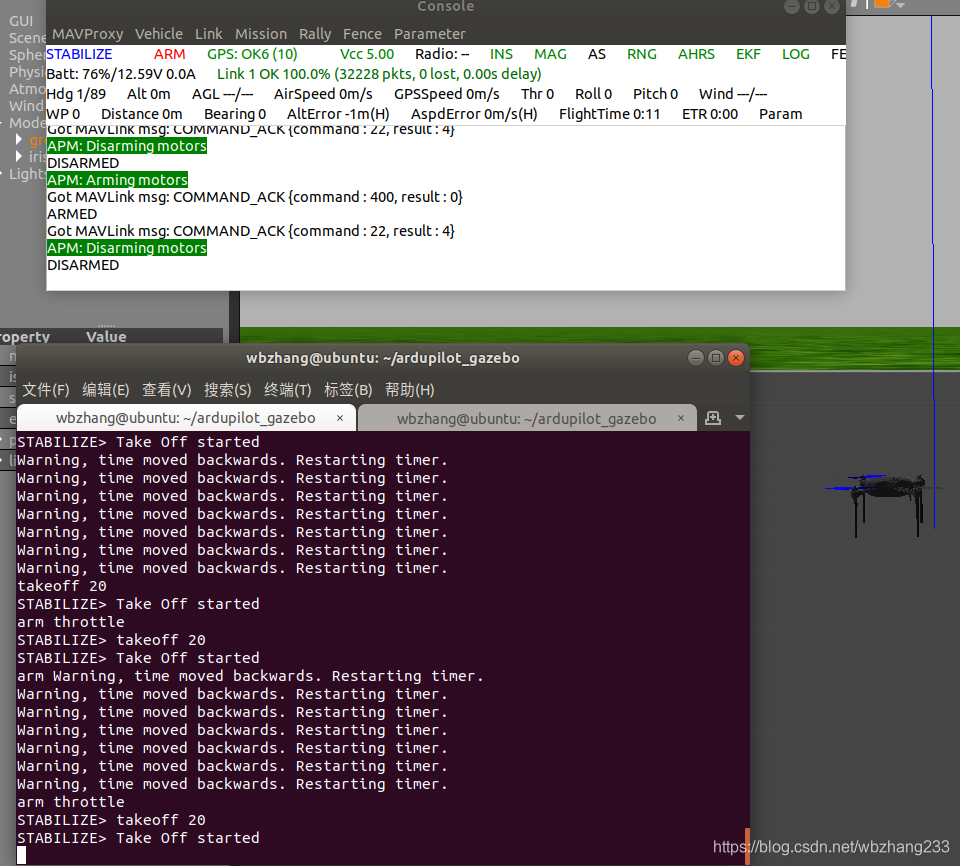
Task: Click the APM: Arming motors message
Action: coord(118,180)
